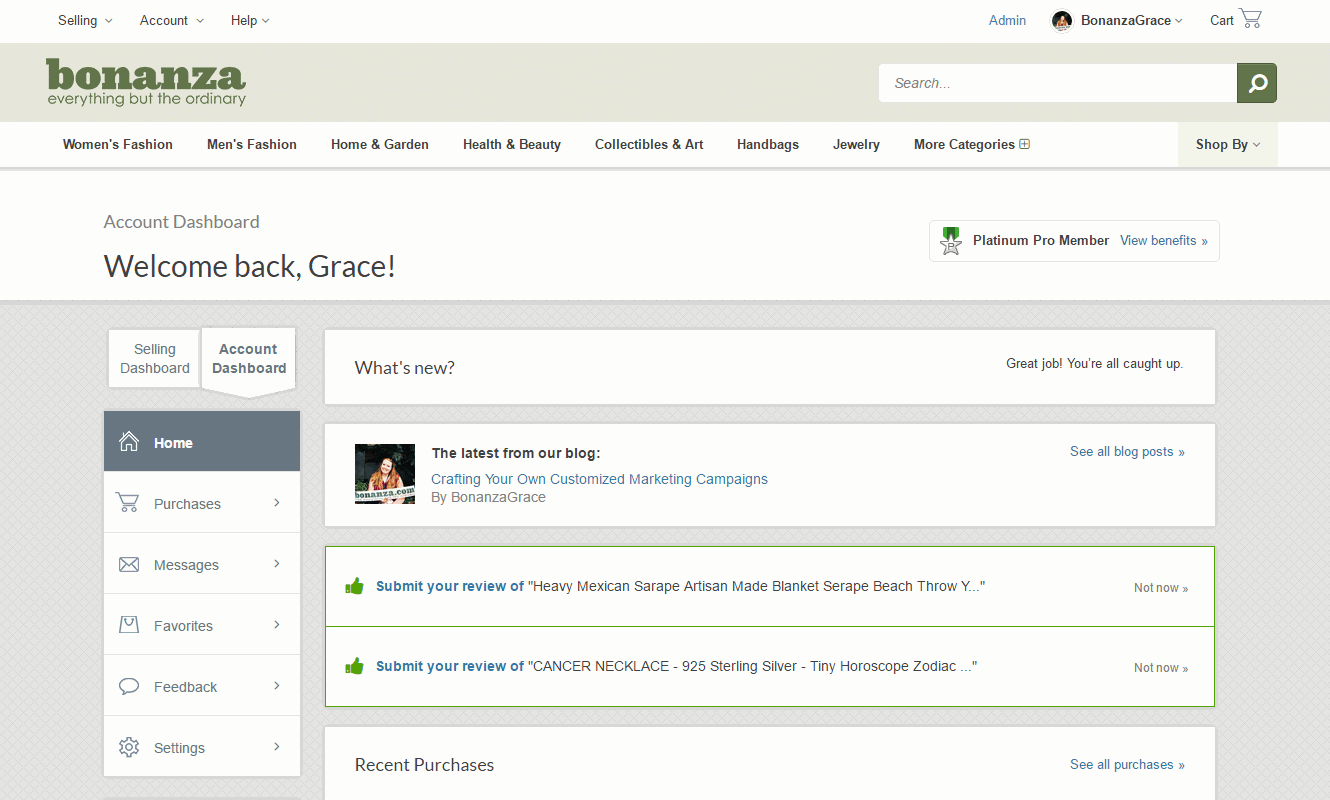Click Submit your review of Mexican Sarape
This screenshot has height=800, width=1330.
pos(450,586)
